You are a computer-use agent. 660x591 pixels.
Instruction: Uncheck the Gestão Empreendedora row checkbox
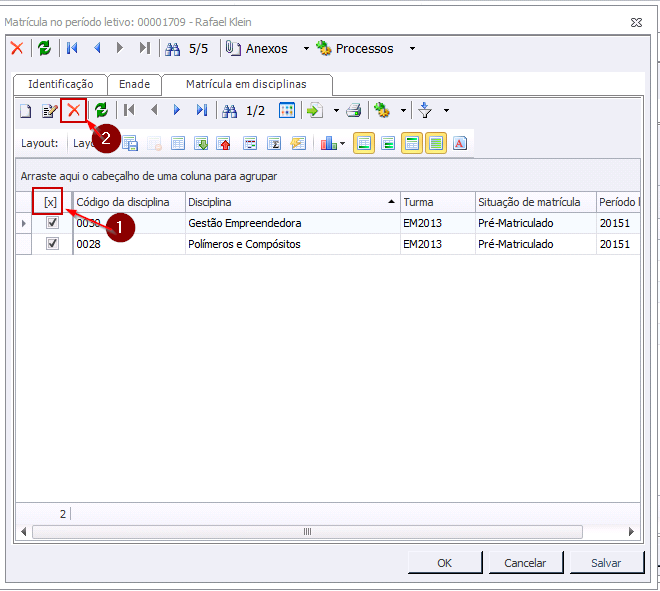(x=52, y=223)
